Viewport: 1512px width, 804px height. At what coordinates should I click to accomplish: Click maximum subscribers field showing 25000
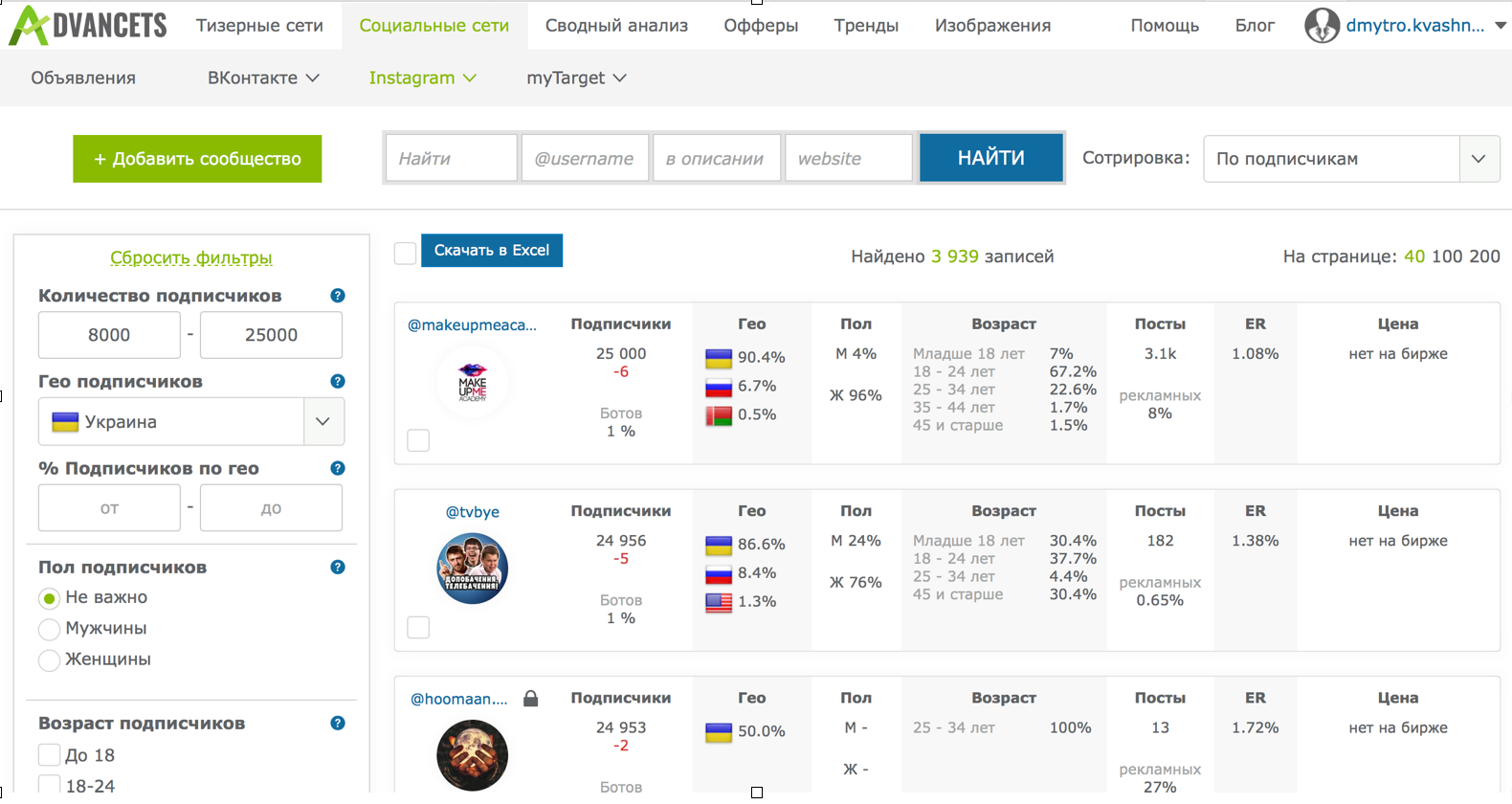click(x=271, y=335)
